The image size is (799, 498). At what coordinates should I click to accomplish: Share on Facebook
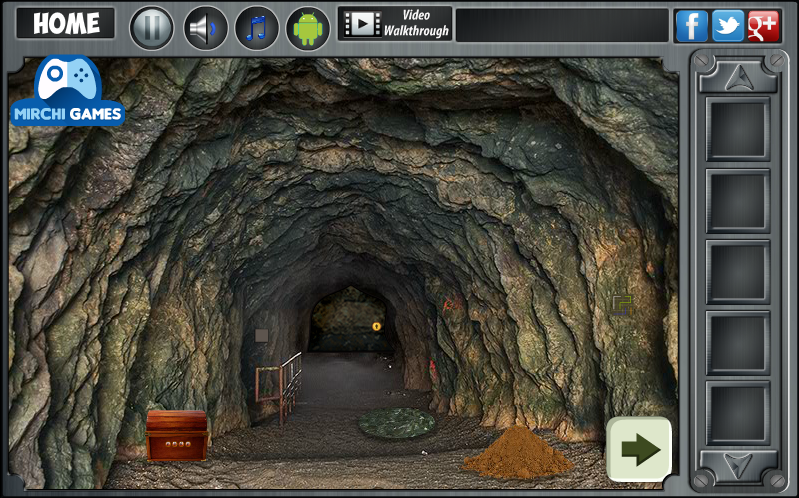point(691,25)
